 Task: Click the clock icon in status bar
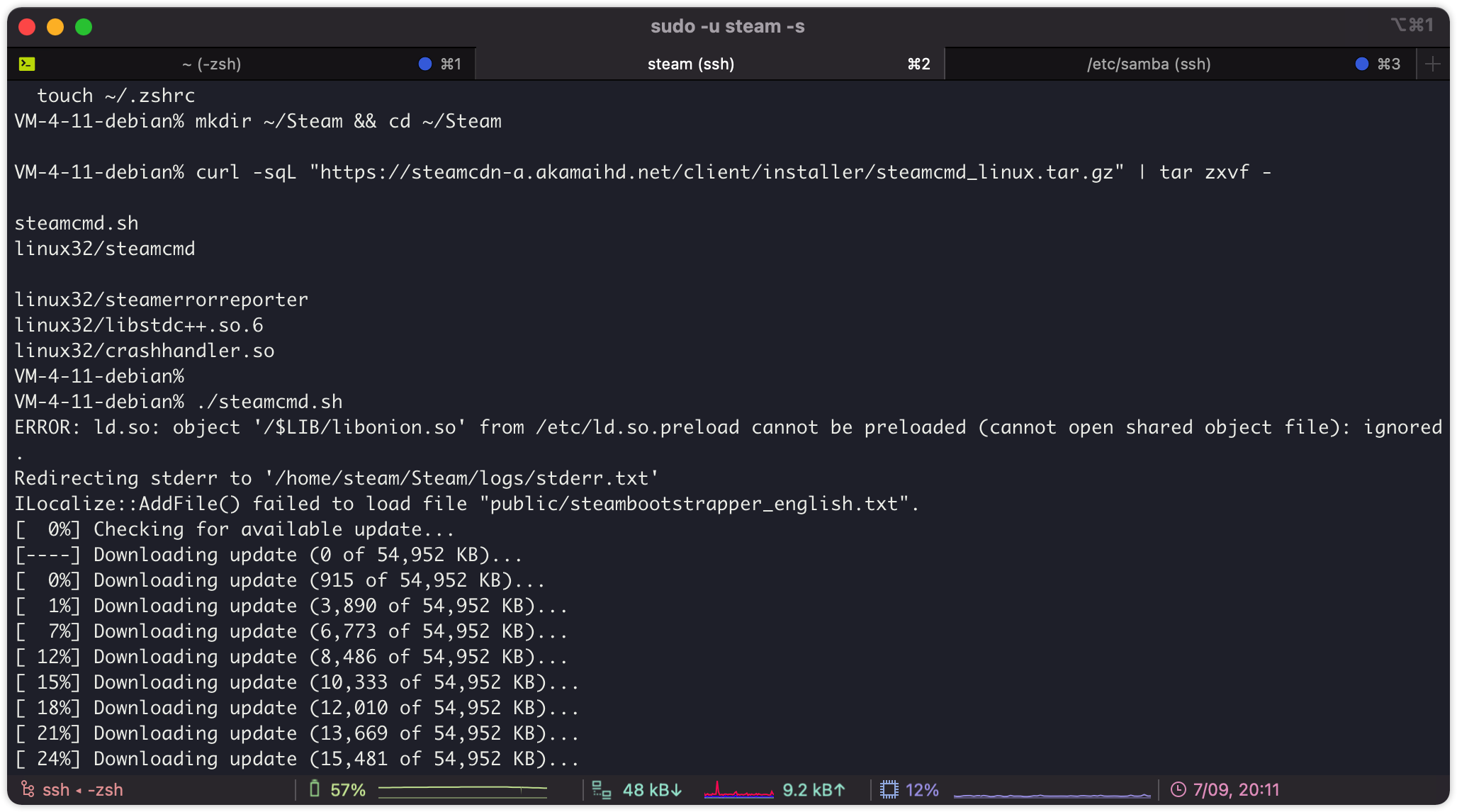(1178, 789)
